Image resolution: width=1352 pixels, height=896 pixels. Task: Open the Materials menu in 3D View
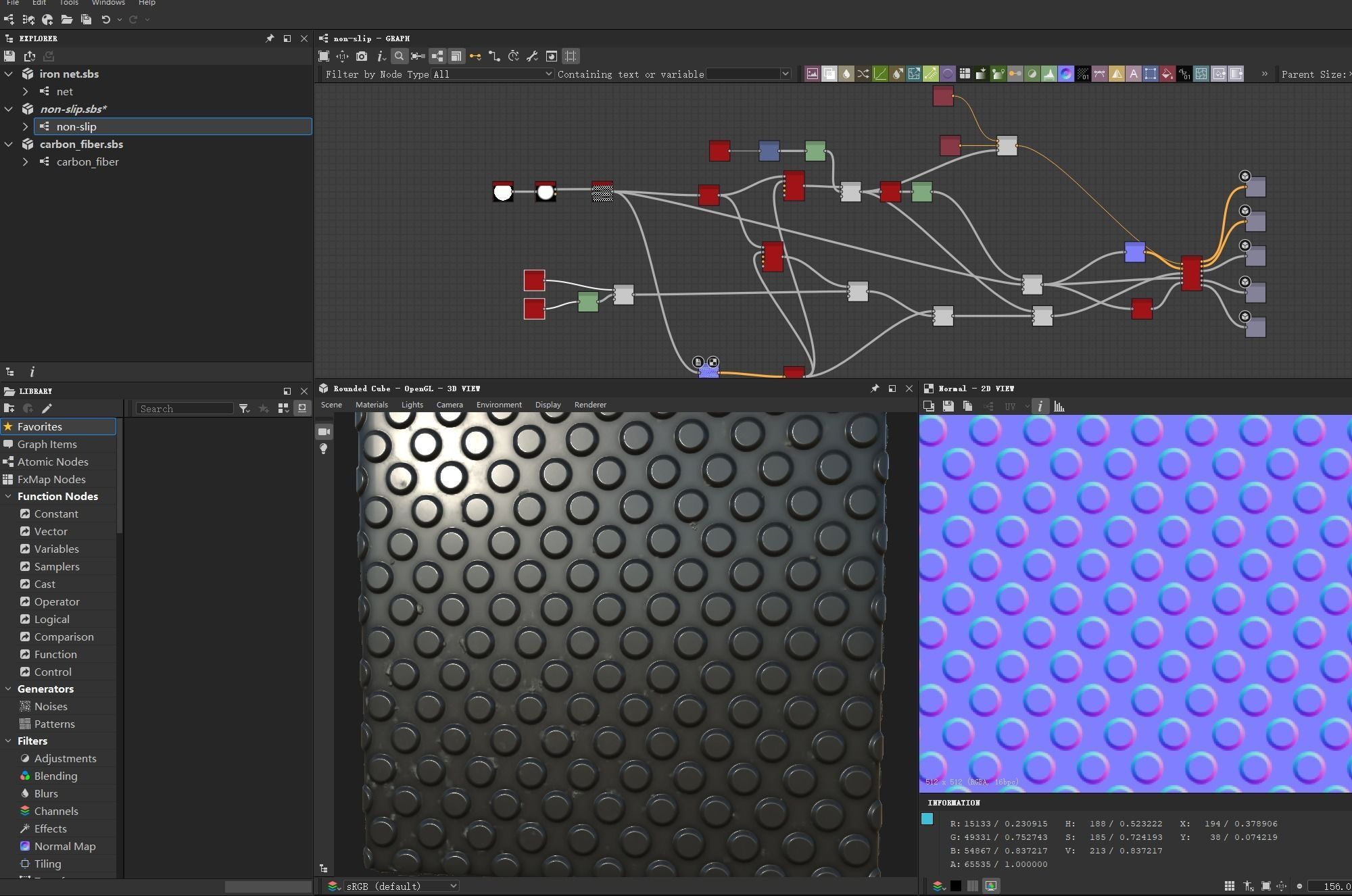372,405
